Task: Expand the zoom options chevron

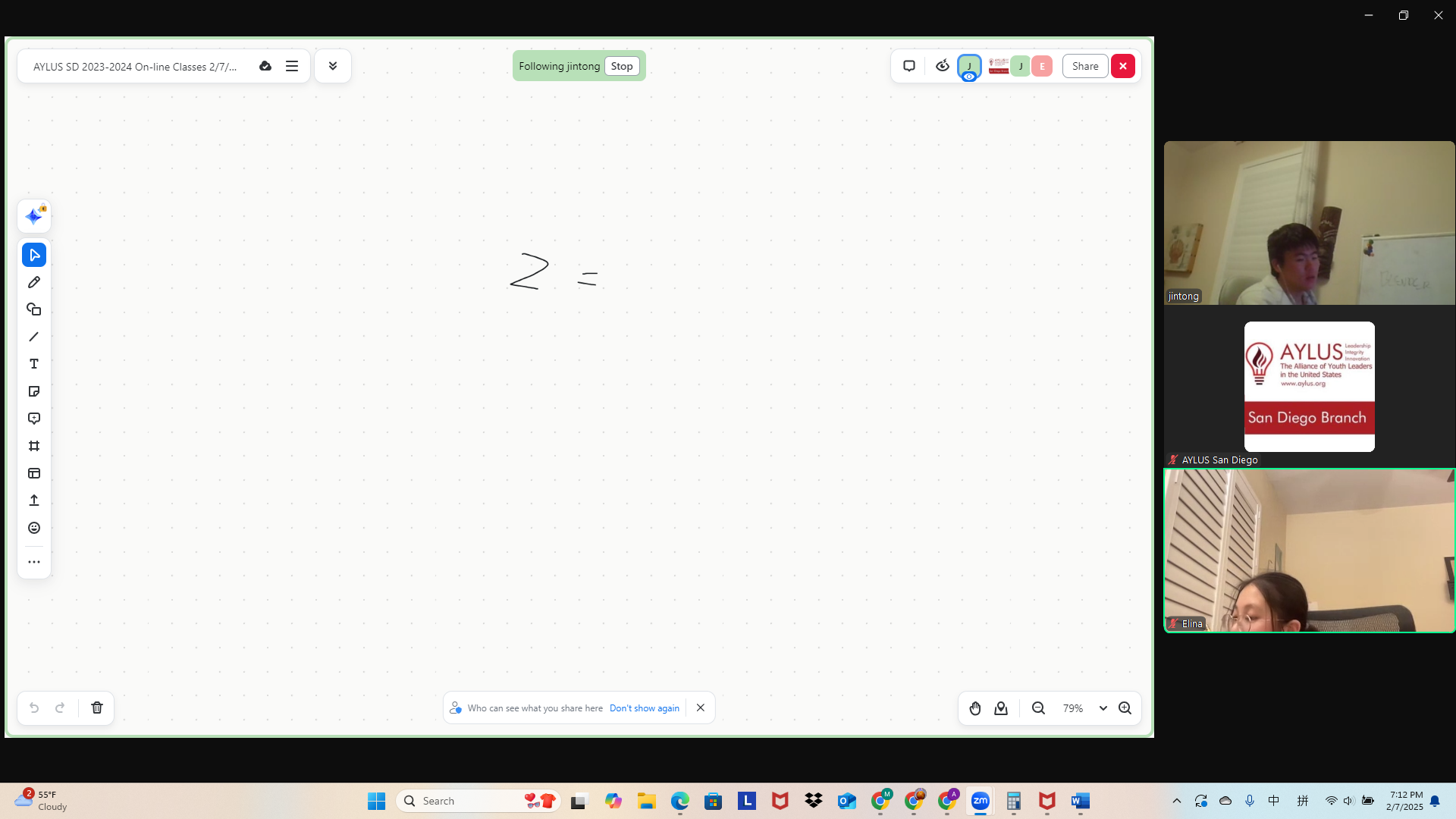Action: click(1103, 708)
